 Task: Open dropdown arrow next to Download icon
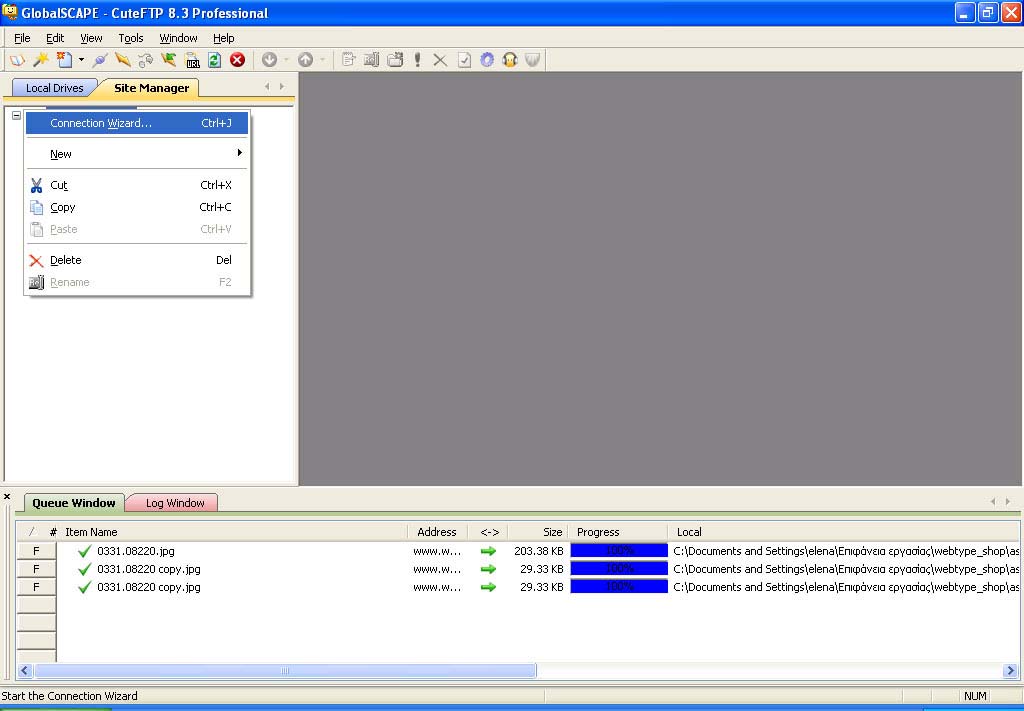click(286, 60)
